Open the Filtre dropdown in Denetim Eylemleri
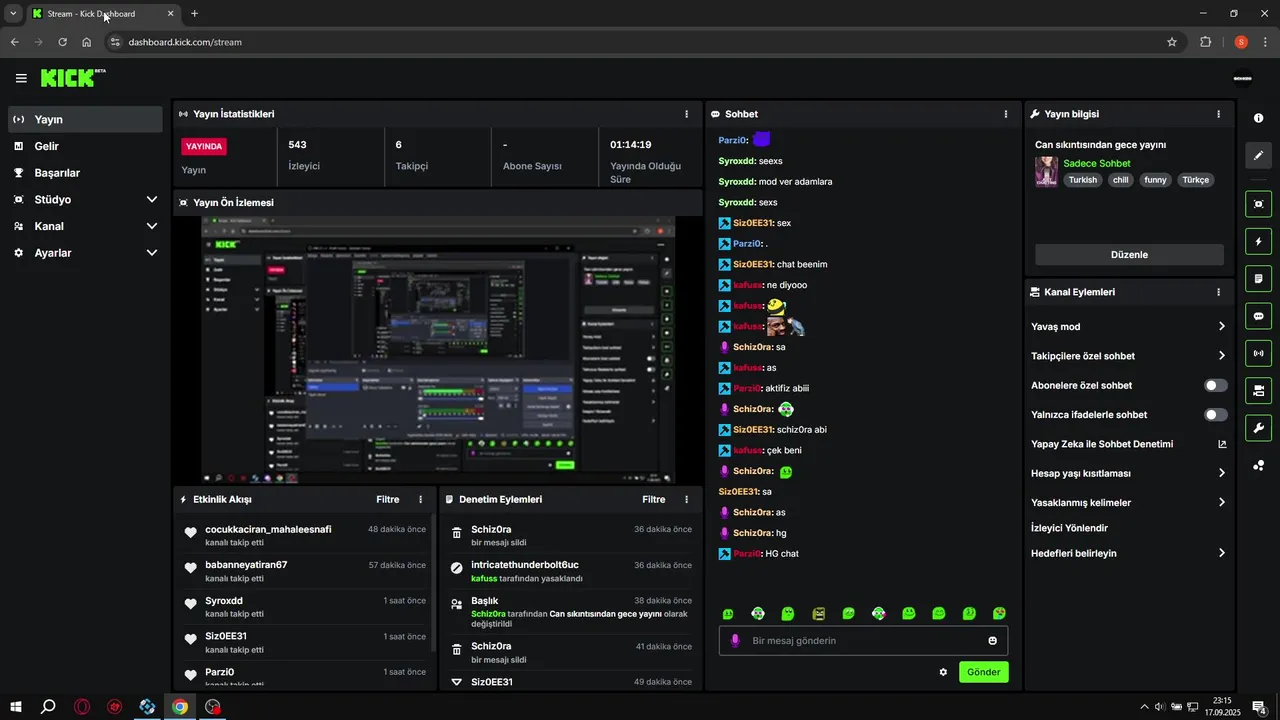Image resolution: width=1280 pixels, height=720 pixels. (x=654, y=499)
